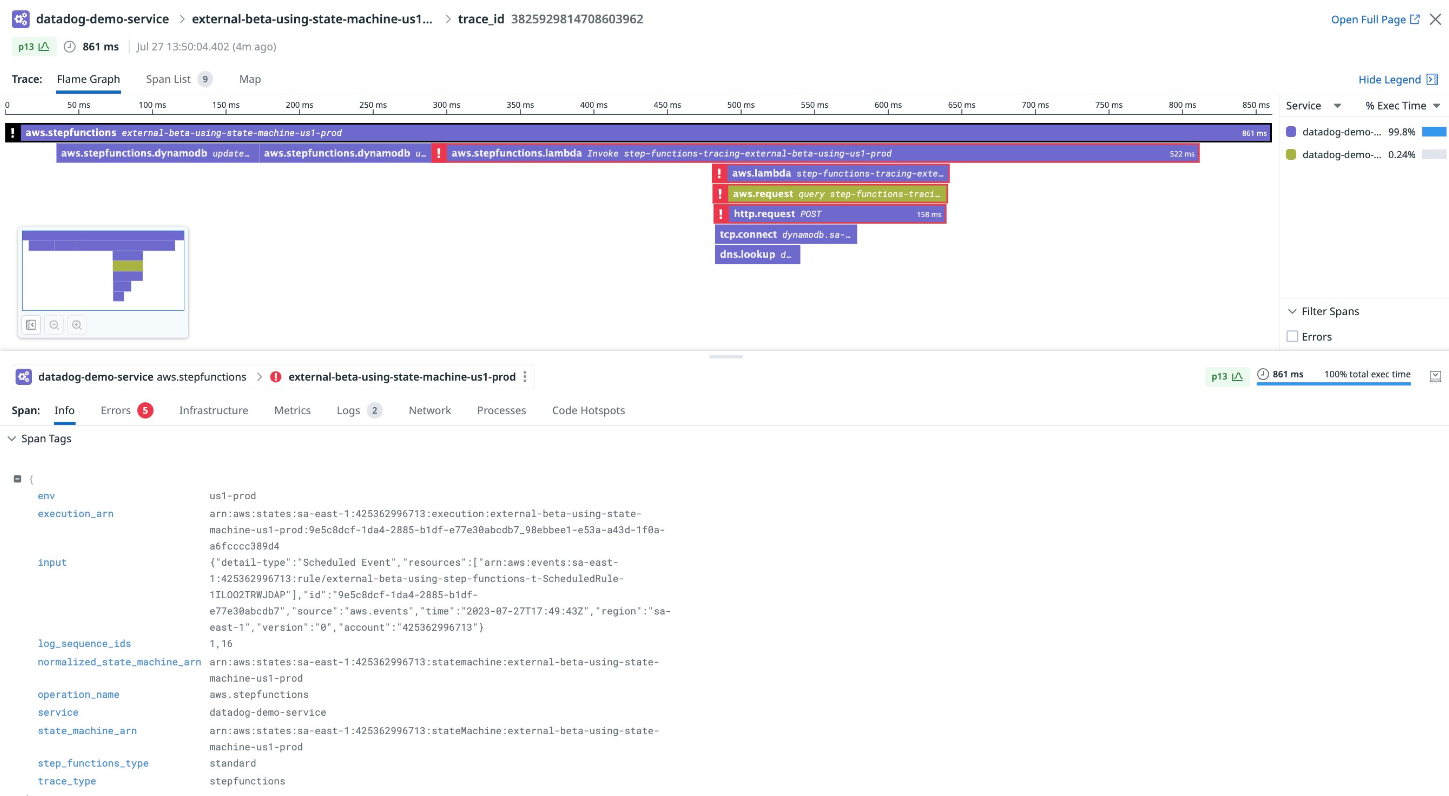Screen dimensions: 1449x796
Task: Select the first aws.stepfunctions.dynamodb update span
Action: (157, 153)
